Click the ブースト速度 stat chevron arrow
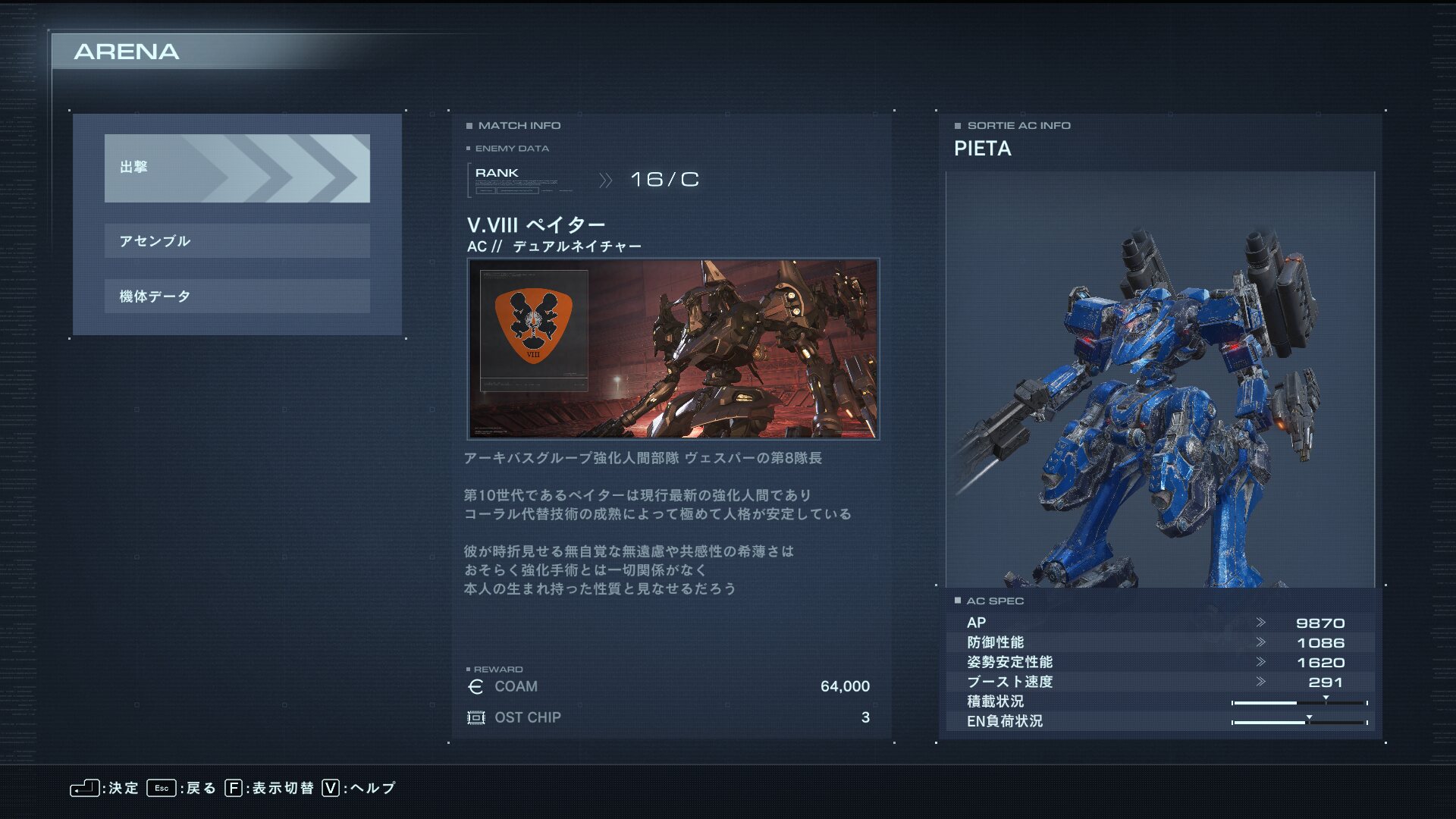Image resolution: width=1456 pixels, height=819 pixels. point(1260,682)
